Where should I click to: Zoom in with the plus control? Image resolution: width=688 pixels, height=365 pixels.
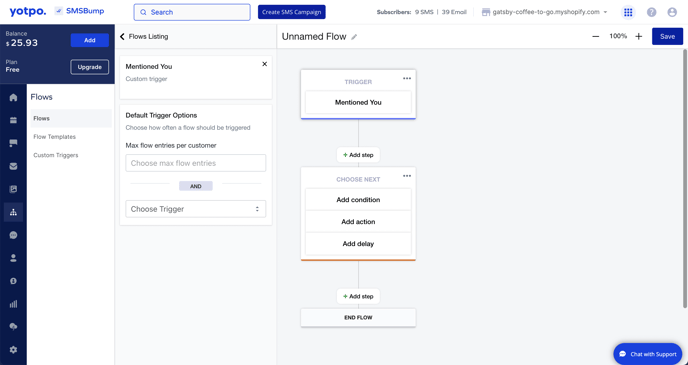click(638, 36)
